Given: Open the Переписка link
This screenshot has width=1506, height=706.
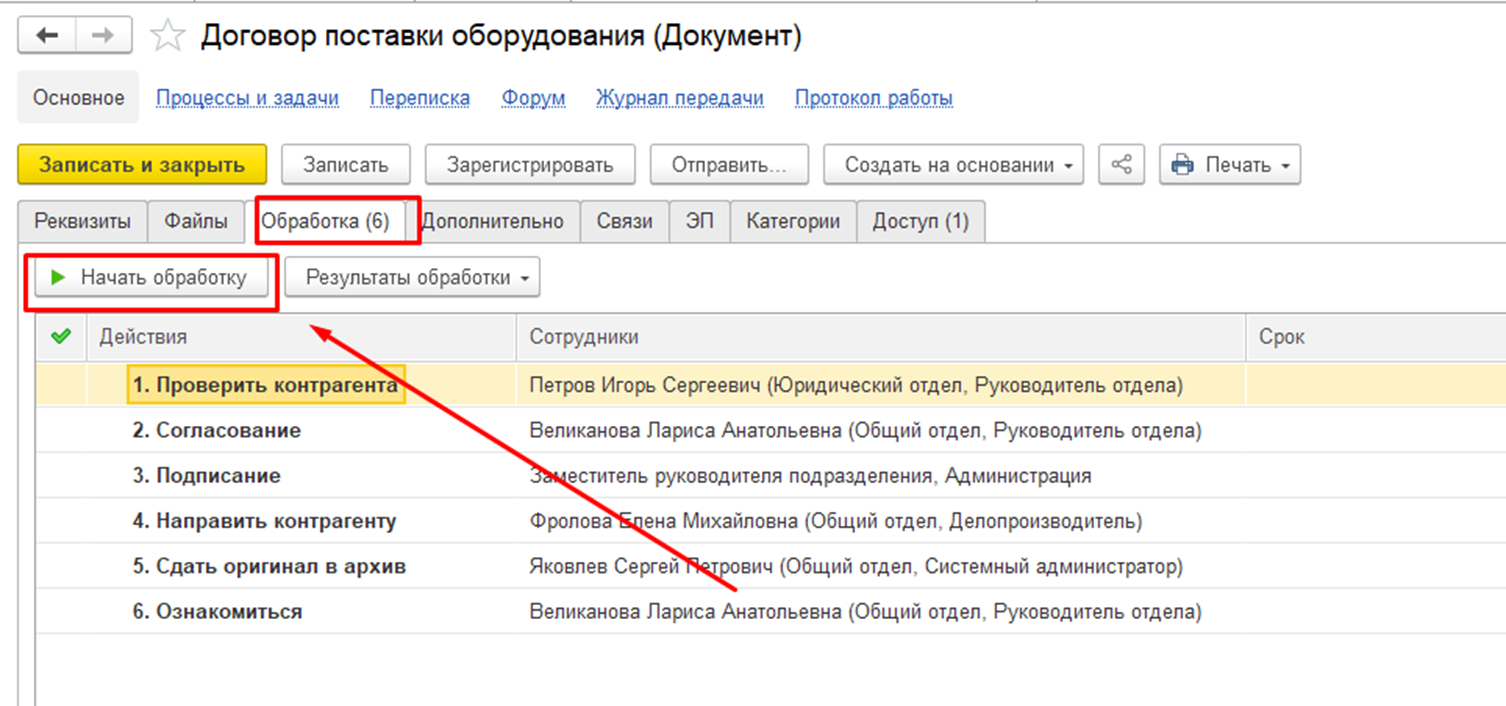Looking at the screenshot, I should tap(420, 98).
